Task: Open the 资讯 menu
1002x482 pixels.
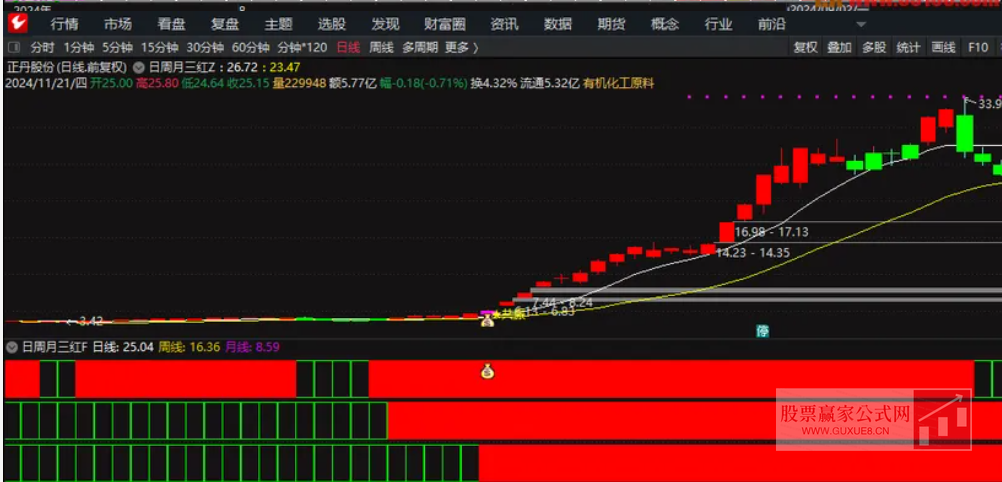Action: (x=504, y=25)
